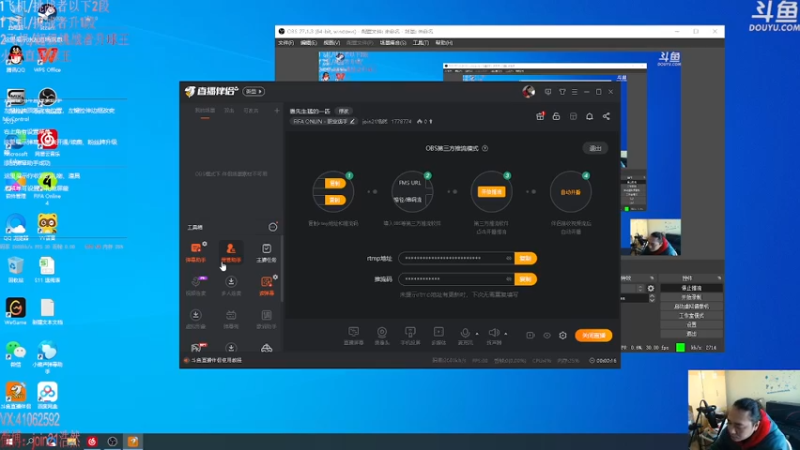Select the first scene tab with orange underline
Image resolution: width=800 pixels, height=450 pixels.
point(205,111)
